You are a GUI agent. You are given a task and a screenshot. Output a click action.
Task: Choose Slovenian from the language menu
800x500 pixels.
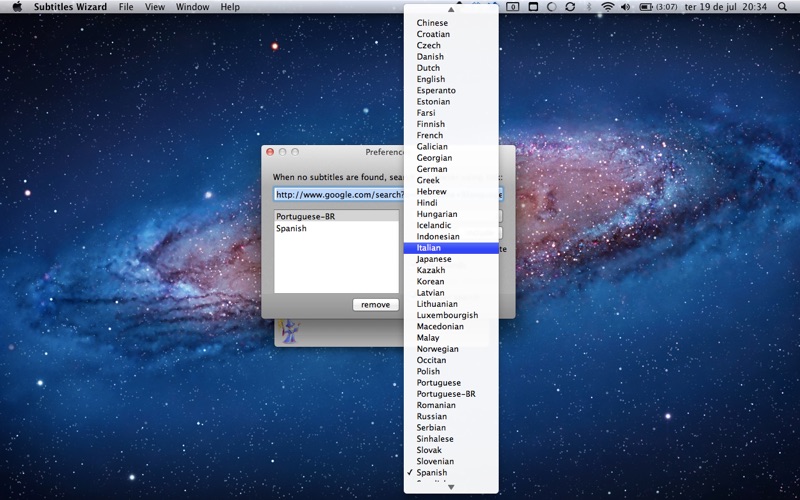(451, 461)
